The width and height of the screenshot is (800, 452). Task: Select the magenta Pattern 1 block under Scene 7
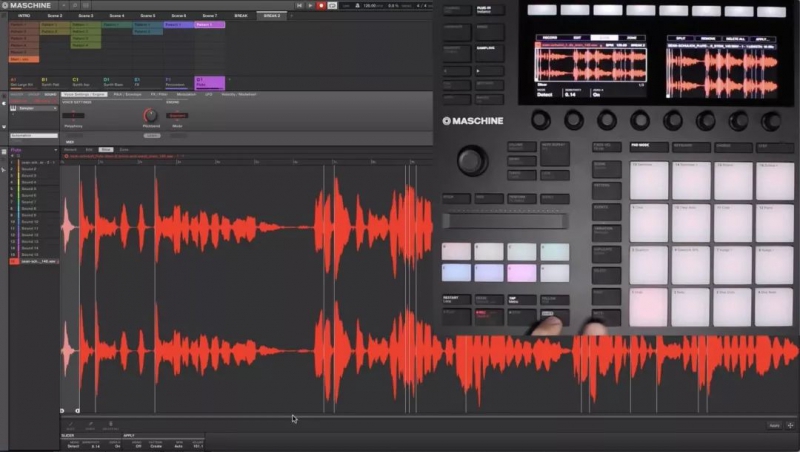coord(210,24)
